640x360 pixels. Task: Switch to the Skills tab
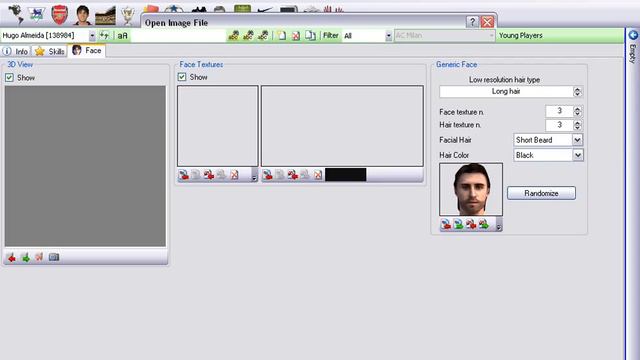click(50, 51)
